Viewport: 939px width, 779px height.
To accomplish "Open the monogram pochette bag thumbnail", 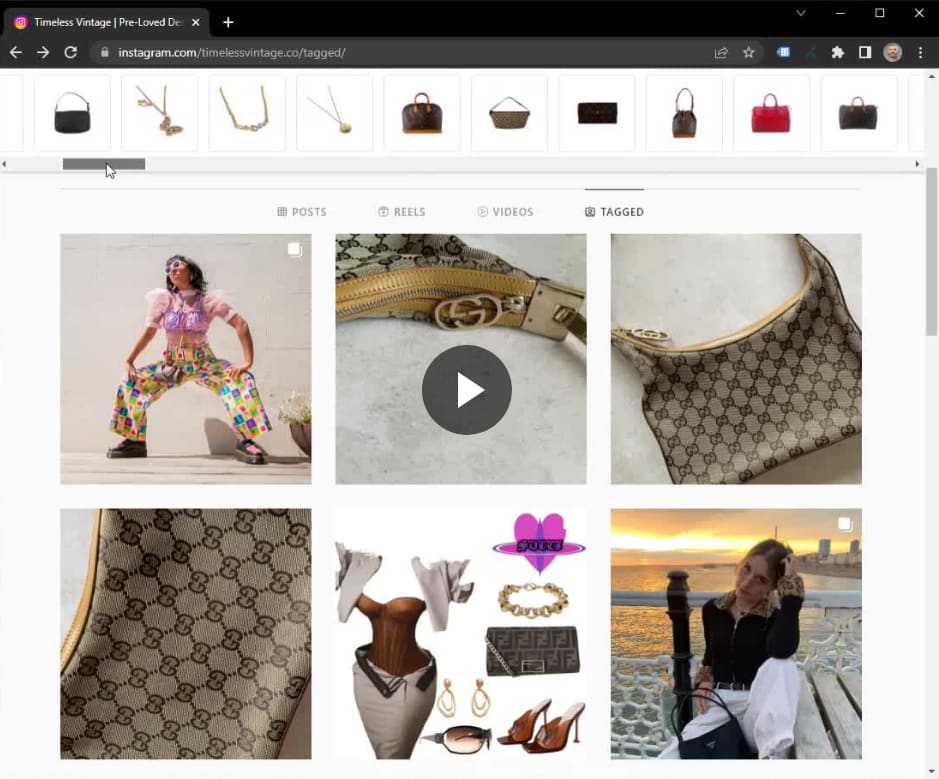I will tap(510, 113).
